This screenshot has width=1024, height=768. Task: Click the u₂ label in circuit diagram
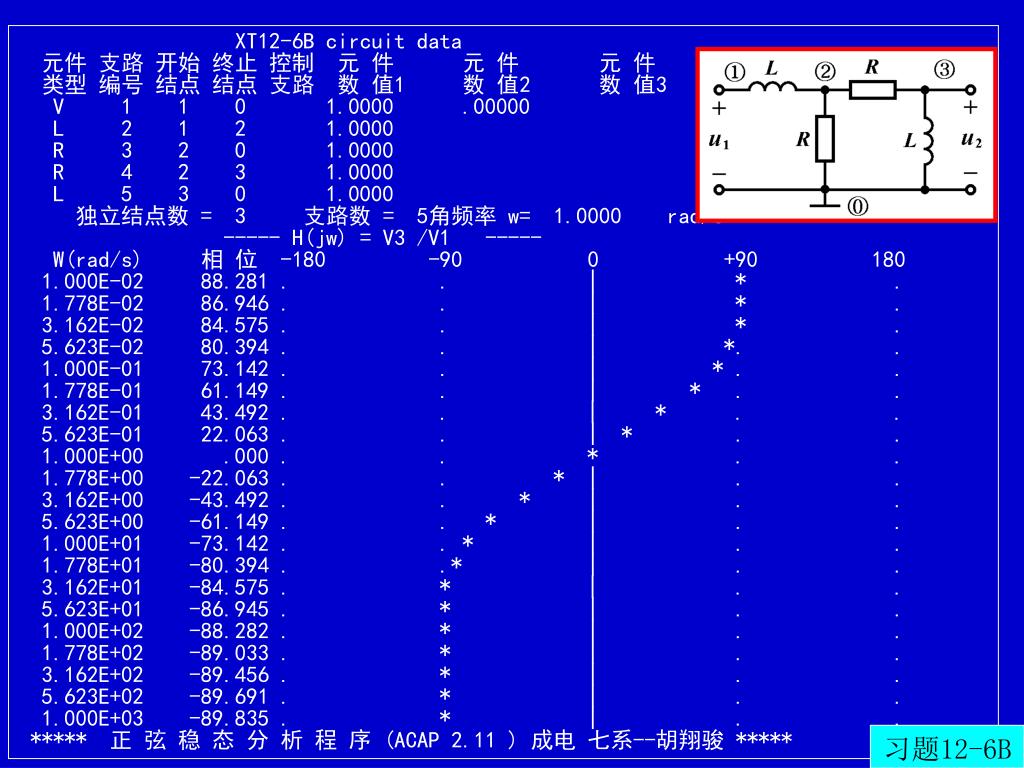[x=972, y=140]
